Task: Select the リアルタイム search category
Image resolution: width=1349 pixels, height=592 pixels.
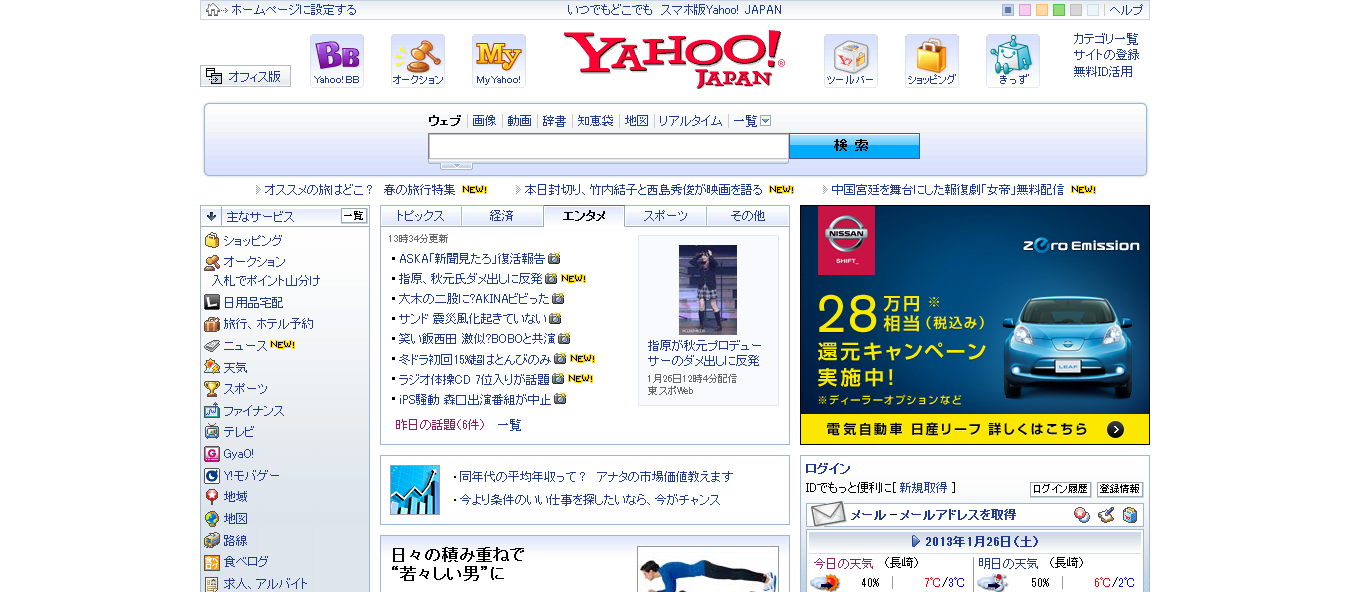Action: [690, 121]
